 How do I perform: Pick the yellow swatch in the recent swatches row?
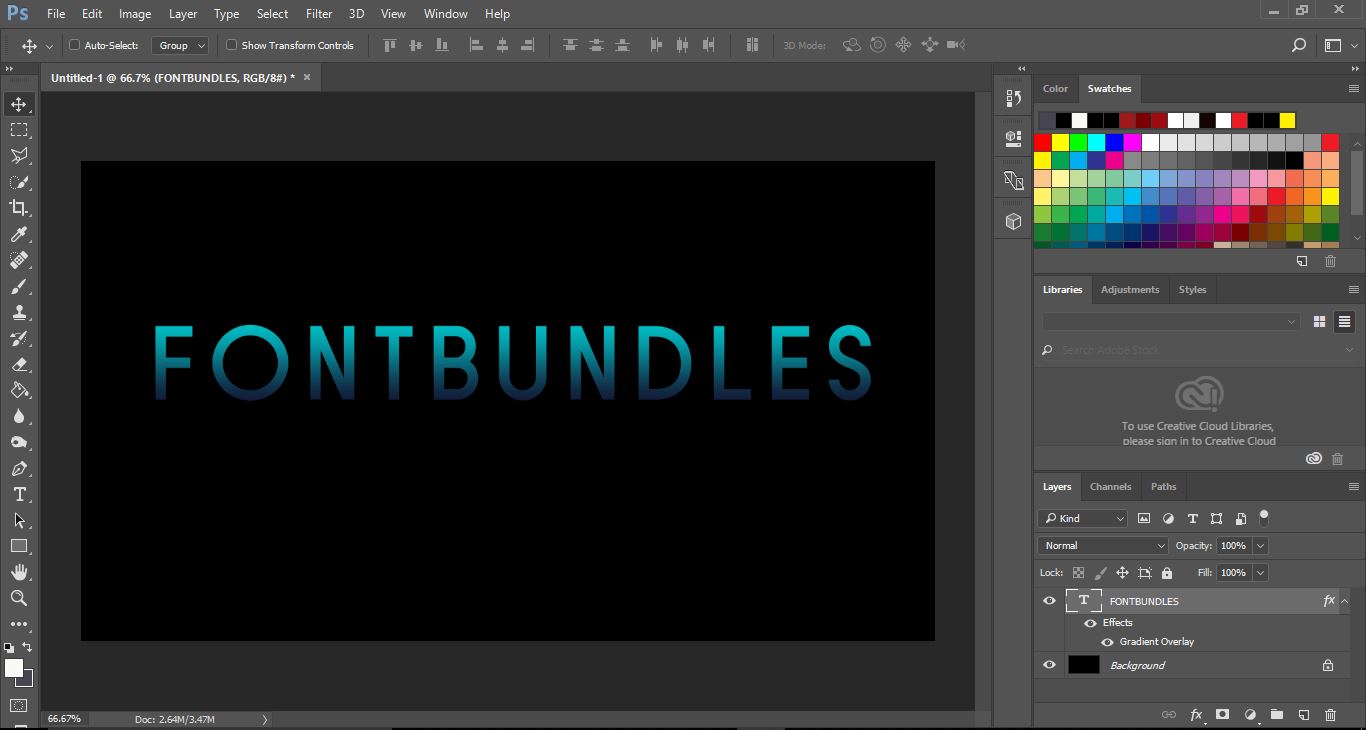(x=1287, y=121)
